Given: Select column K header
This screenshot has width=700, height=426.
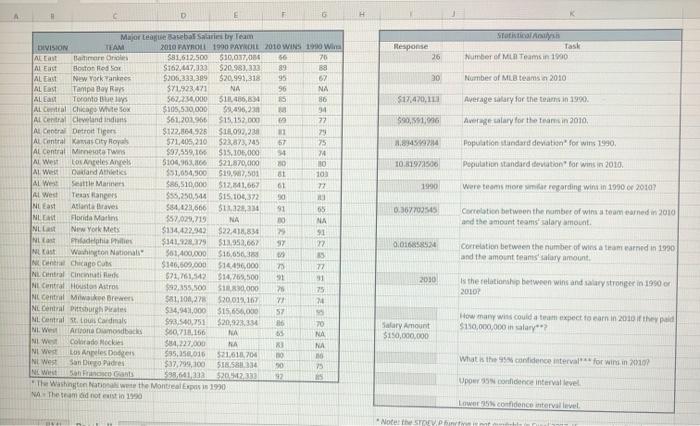Looking at the screenshot, I should (572, 14).
